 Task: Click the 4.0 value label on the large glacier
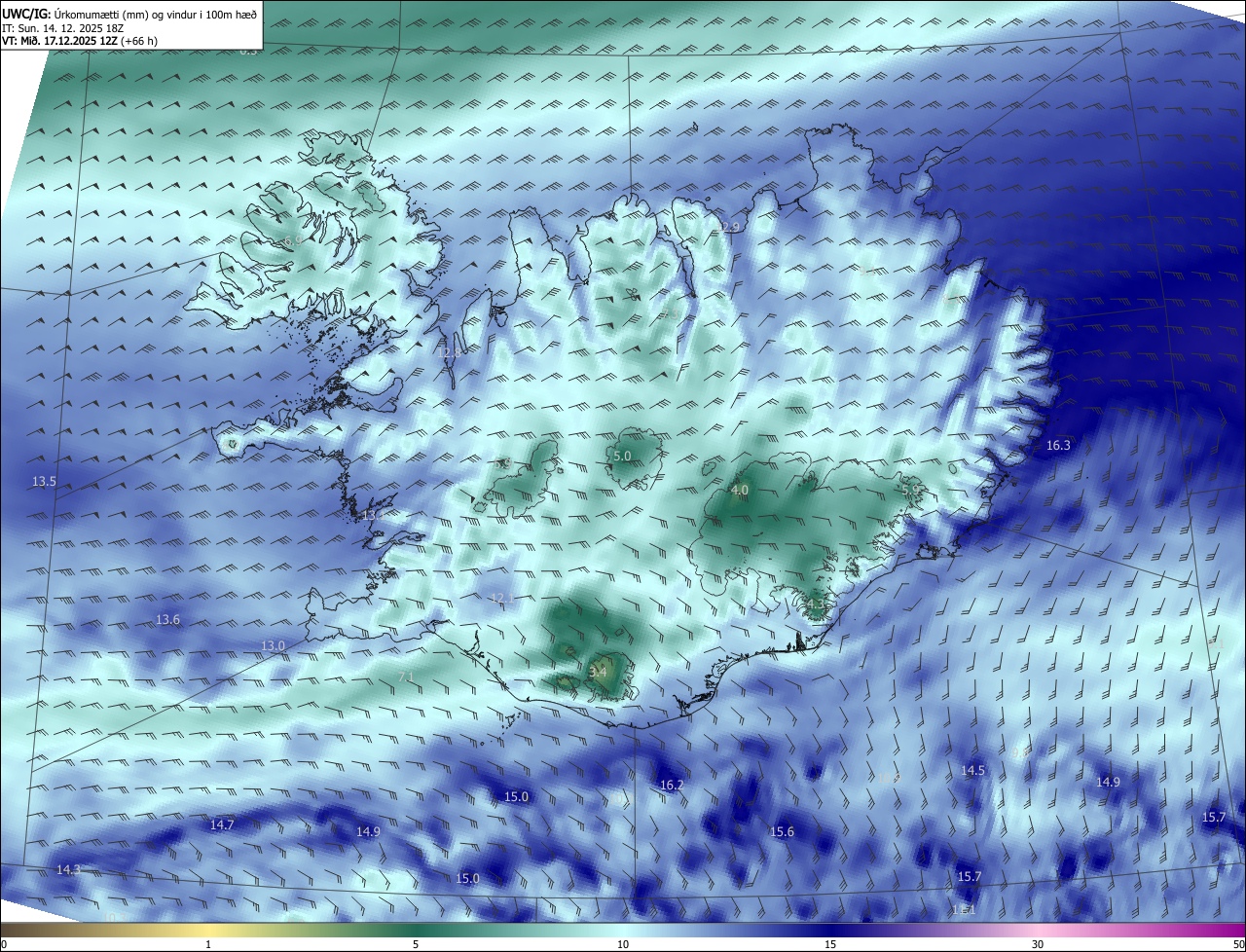(739, 491)
